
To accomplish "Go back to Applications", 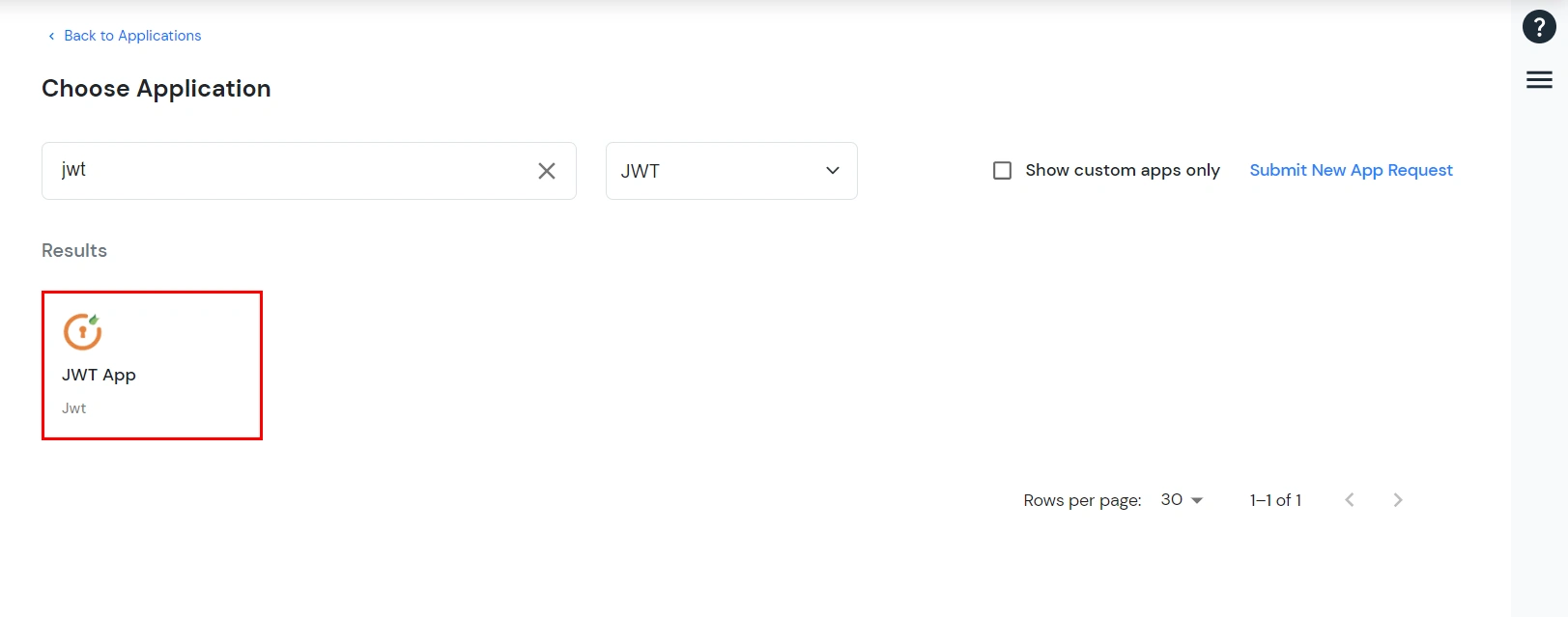I will [132, 36].
